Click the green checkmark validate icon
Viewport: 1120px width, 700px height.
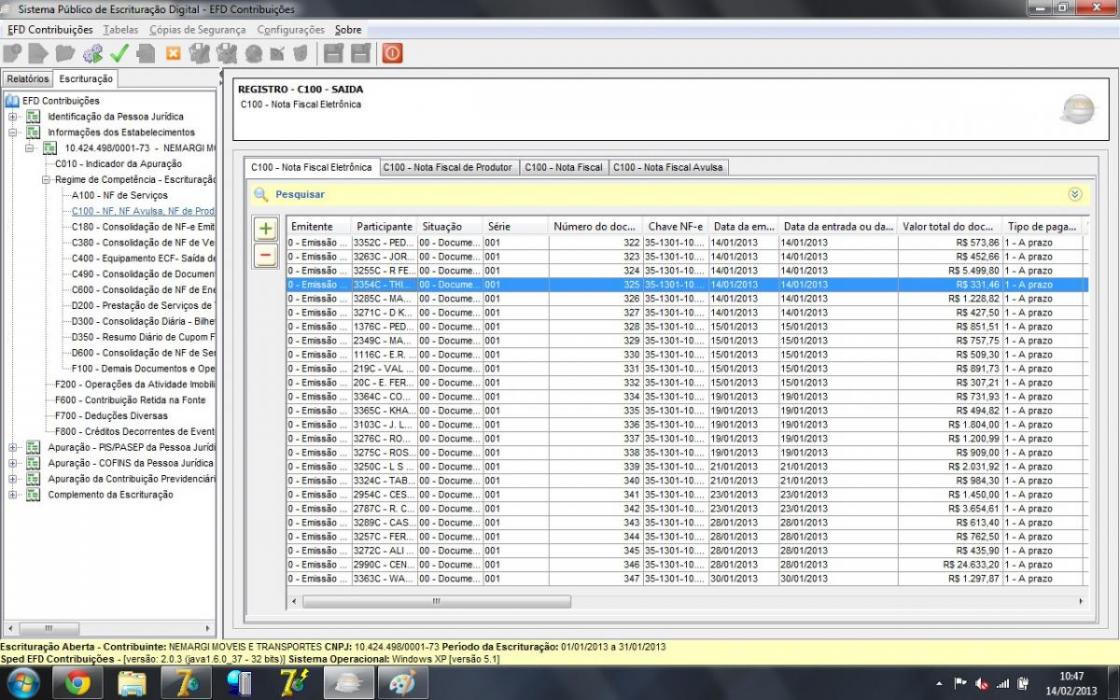(x=119, y=54)
